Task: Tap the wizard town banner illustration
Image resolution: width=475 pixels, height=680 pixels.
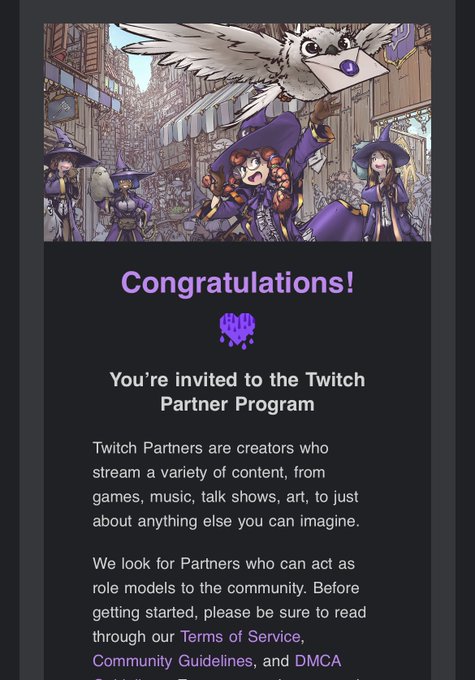Action: pos(237,132)
